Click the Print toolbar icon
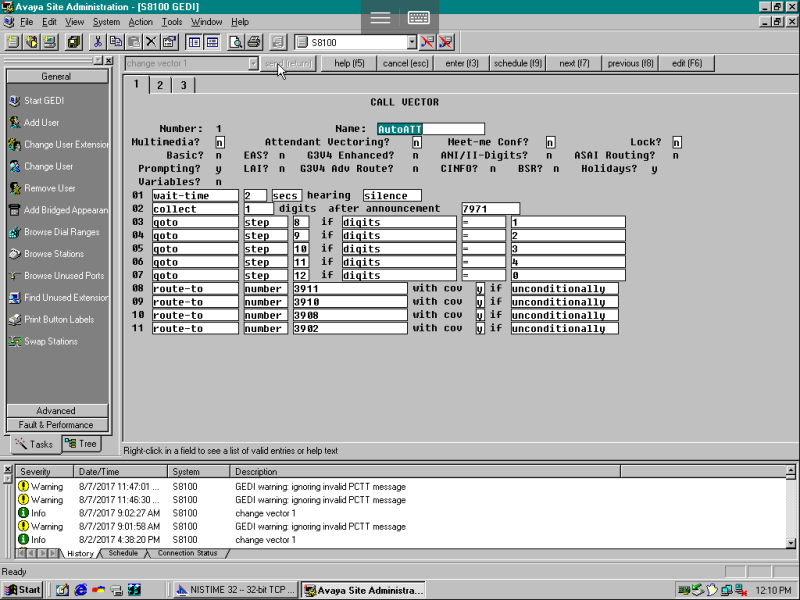The width and height of the screenshot is (800, 600). point(254,42)
